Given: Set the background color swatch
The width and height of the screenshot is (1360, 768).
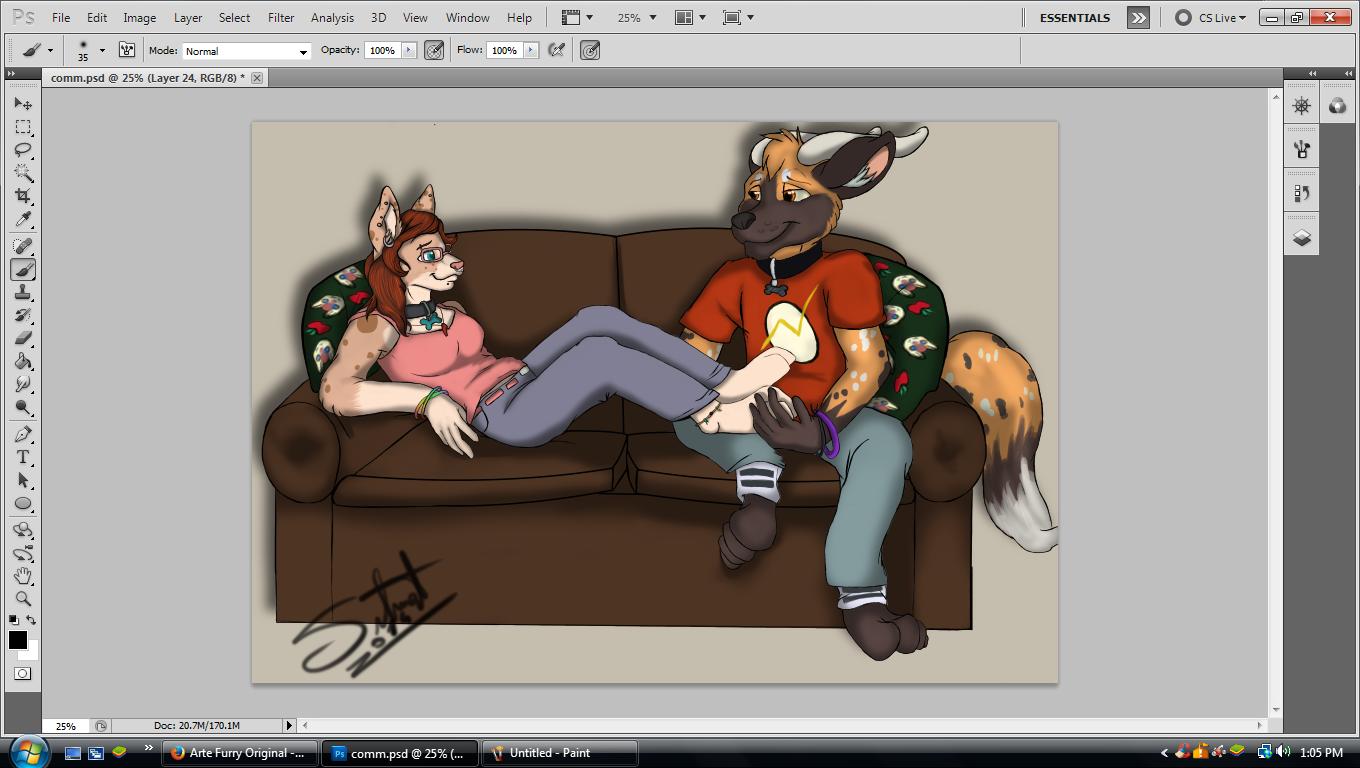Looking at the screenshot, I should point(32,652).
